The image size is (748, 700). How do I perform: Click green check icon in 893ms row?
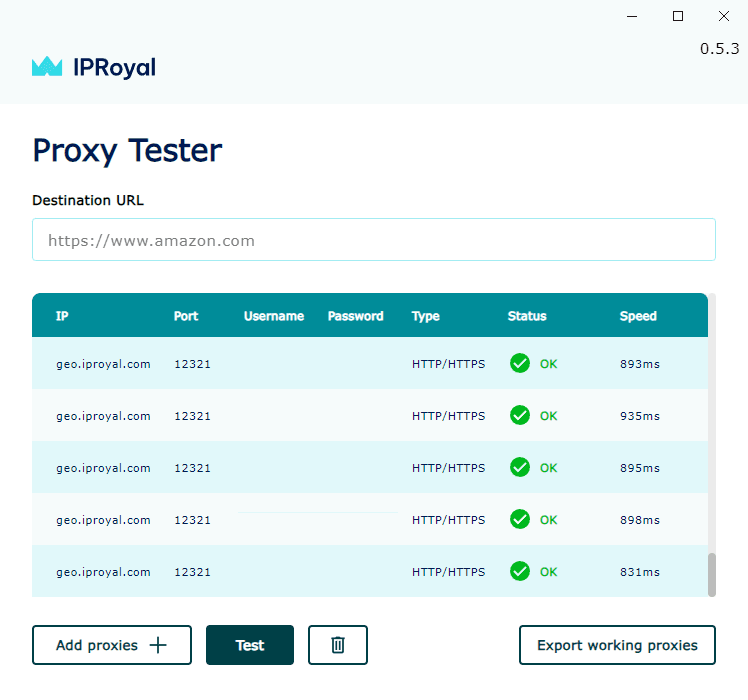(520, 364)
